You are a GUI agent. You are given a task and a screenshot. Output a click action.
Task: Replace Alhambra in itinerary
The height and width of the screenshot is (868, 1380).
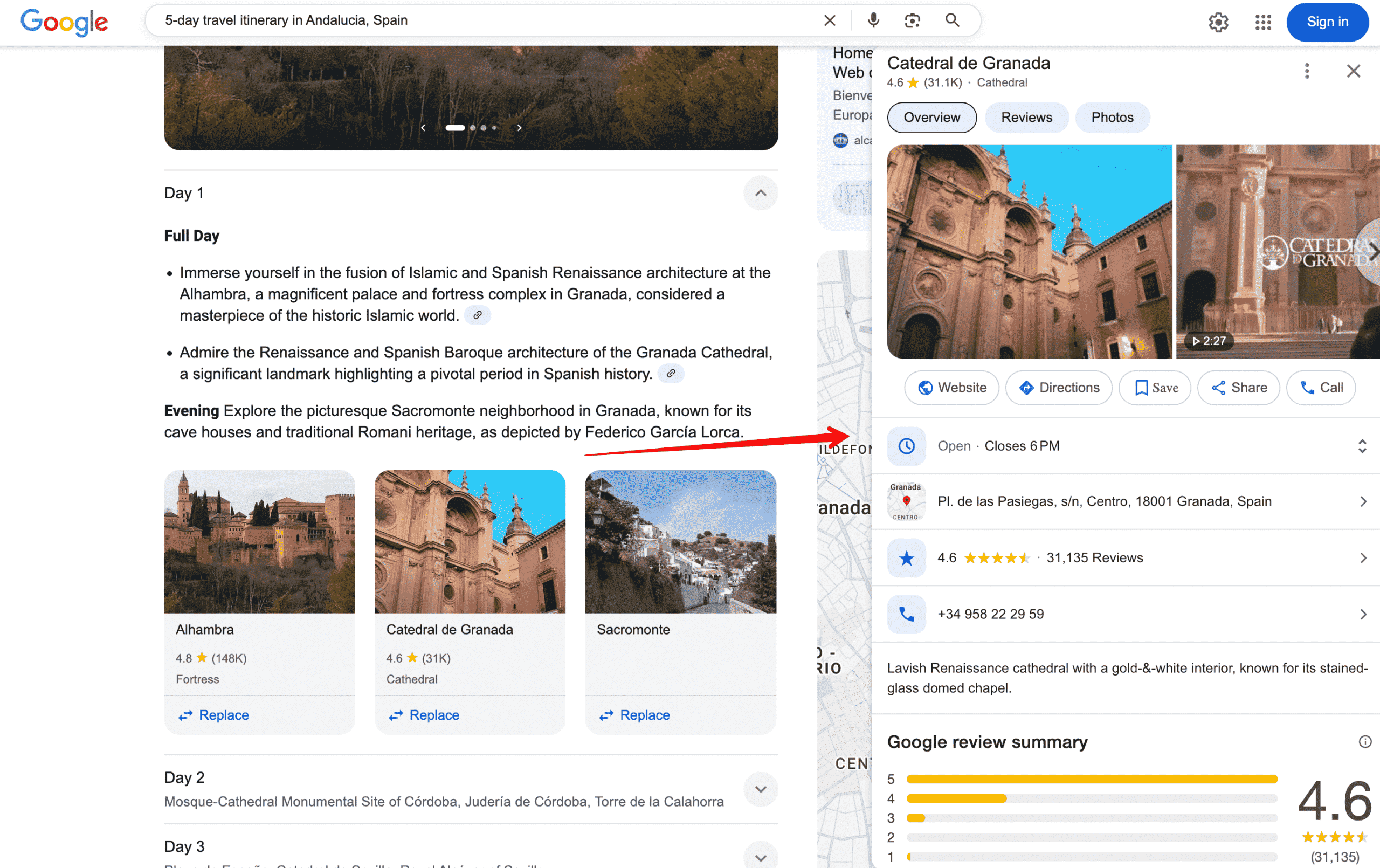tap(213, 715)
